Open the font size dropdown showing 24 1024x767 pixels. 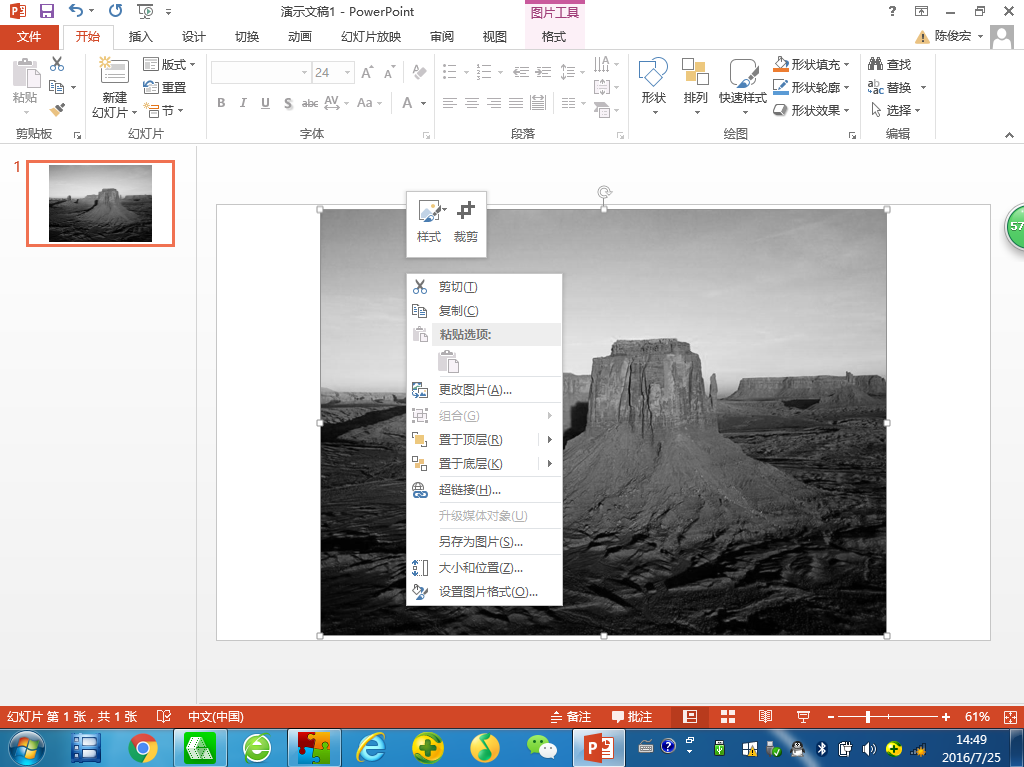click(347, 73)
